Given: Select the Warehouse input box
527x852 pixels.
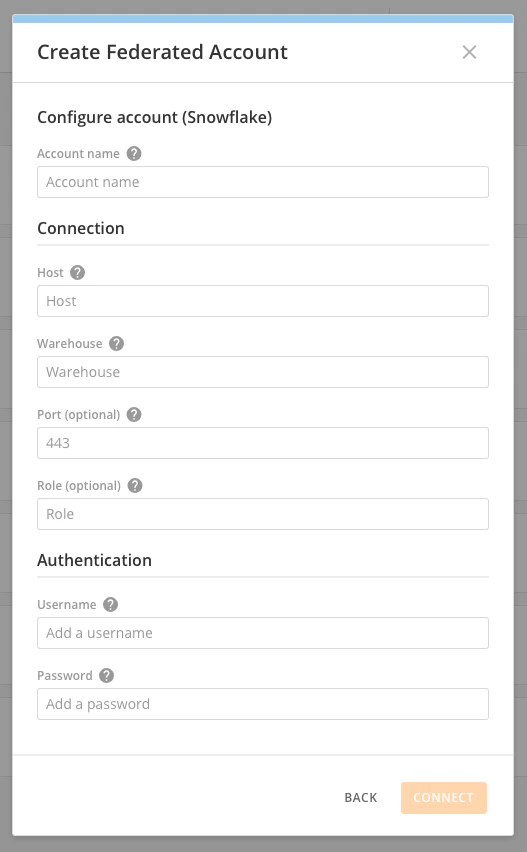Looking at the screenshot, I should (263, 372).
